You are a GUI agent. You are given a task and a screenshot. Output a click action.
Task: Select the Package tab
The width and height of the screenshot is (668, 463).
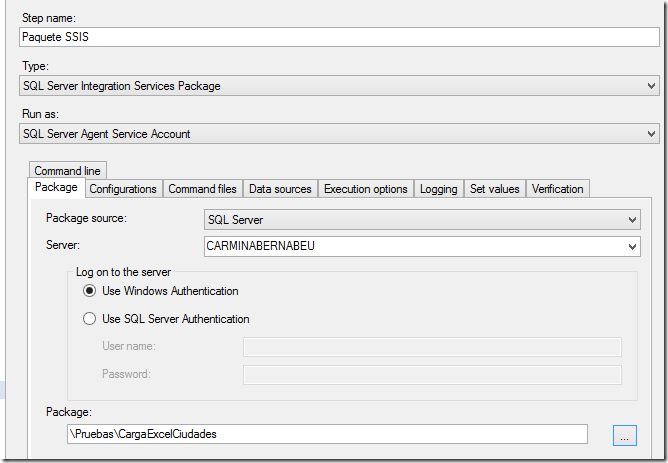tap(56, 188)
